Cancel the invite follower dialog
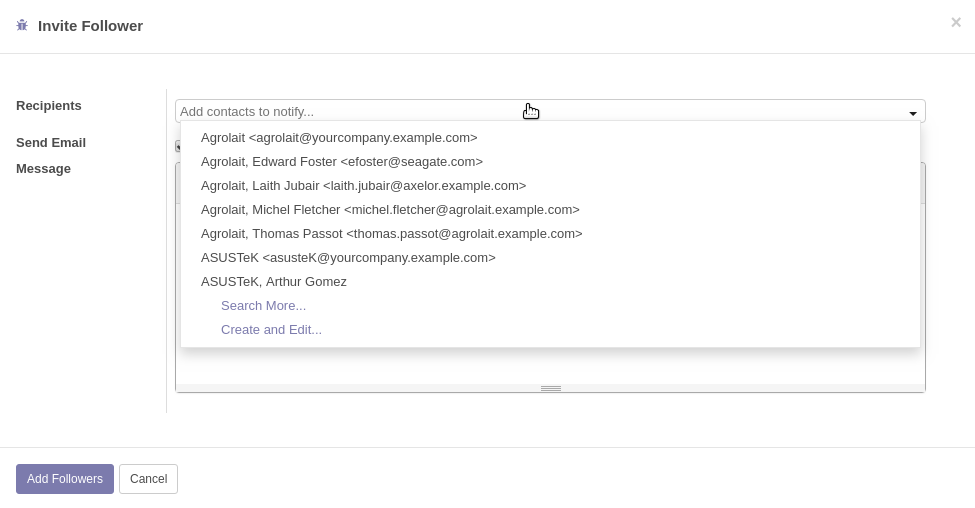Screen dimensions: 975x508 tap(149, 479)
